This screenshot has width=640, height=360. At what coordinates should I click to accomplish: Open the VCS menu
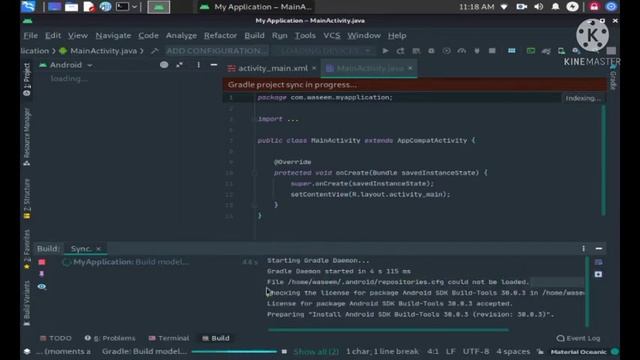pos(332,36)
